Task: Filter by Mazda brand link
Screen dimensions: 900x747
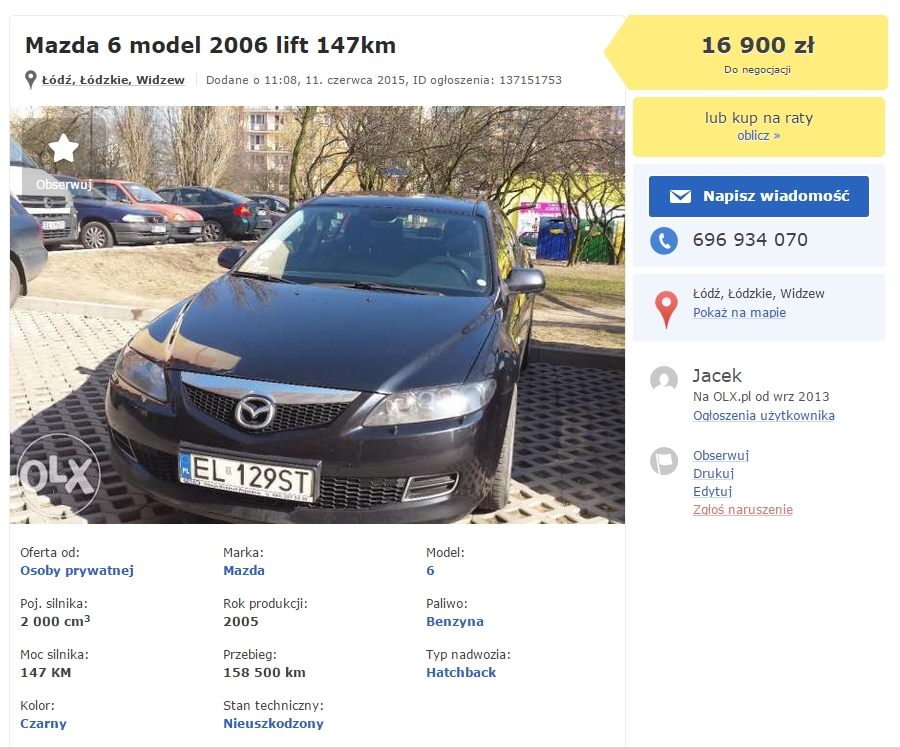Action: point(244,571)
